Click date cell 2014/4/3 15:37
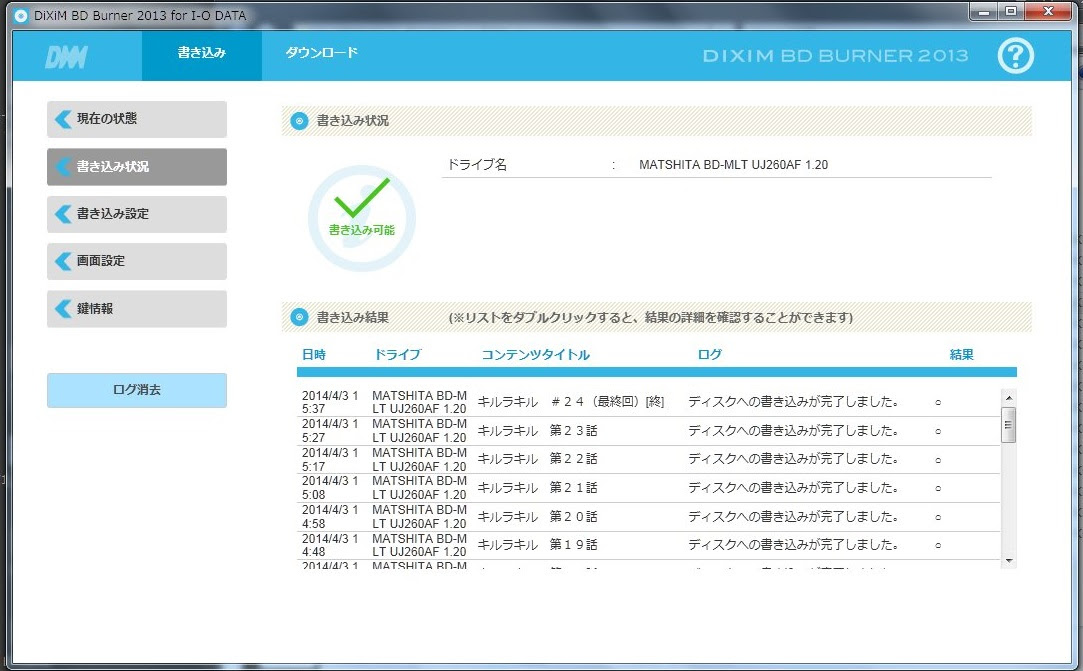 point(330,402)
